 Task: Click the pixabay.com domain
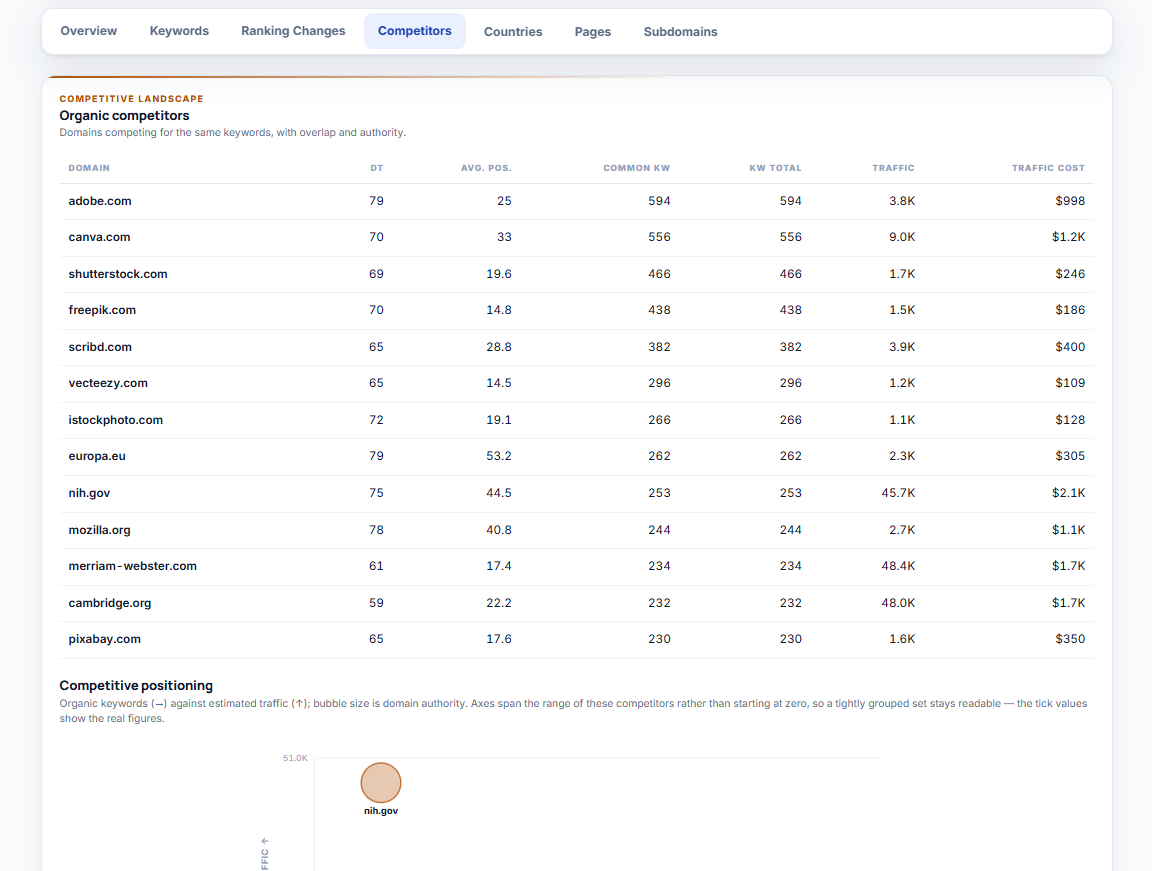point(104,639)
